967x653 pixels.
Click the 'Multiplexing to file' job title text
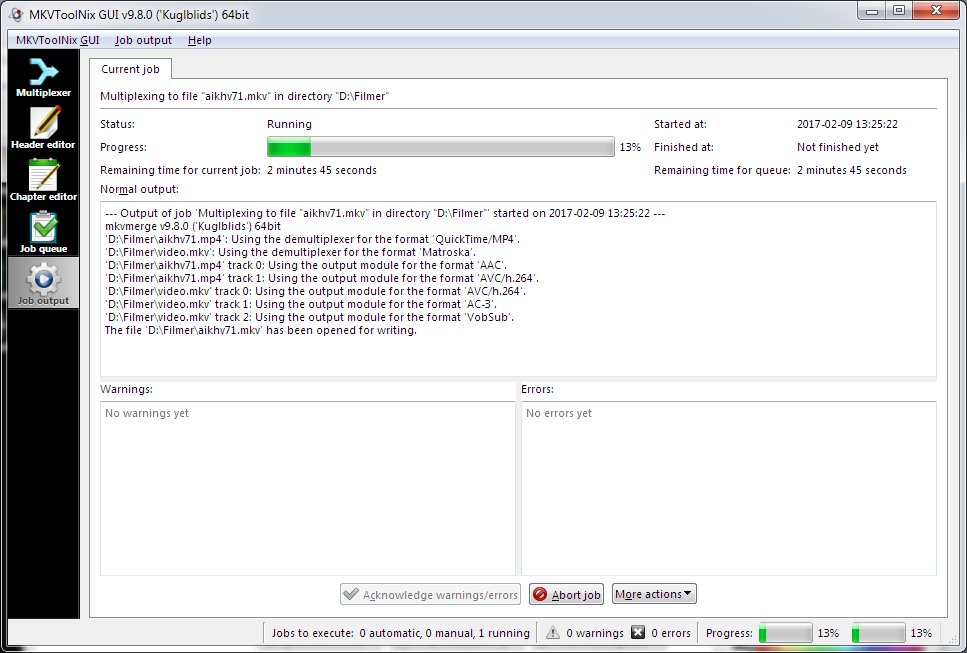[245, 96]
